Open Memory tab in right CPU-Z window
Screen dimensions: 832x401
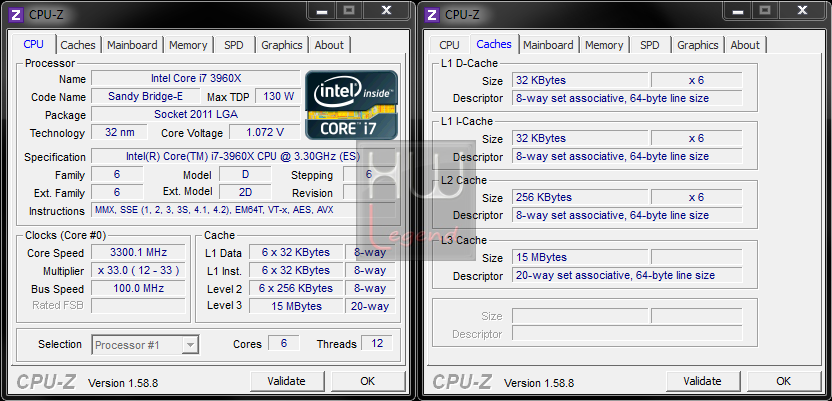click(x=604, y=45)
